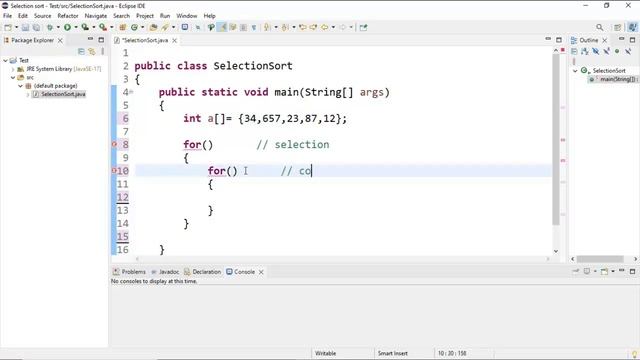Launch Debug from the bug toolbar icon
640x360 pixels.
point(50,27)
